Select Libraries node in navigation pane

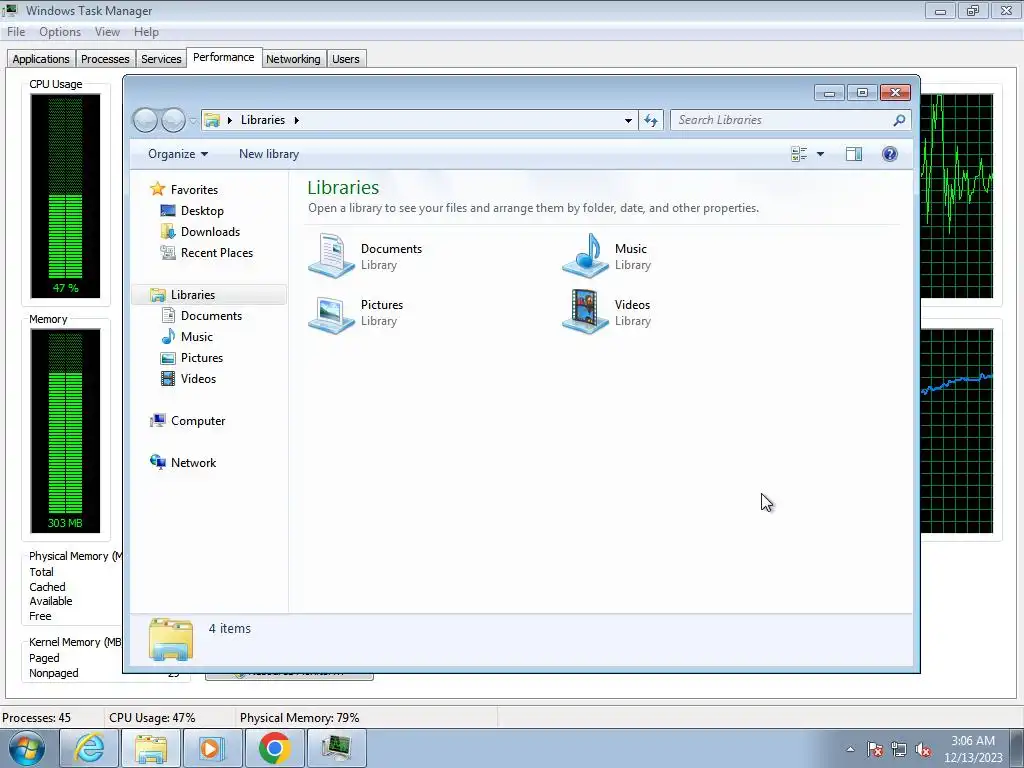click(x=209, y=295)
